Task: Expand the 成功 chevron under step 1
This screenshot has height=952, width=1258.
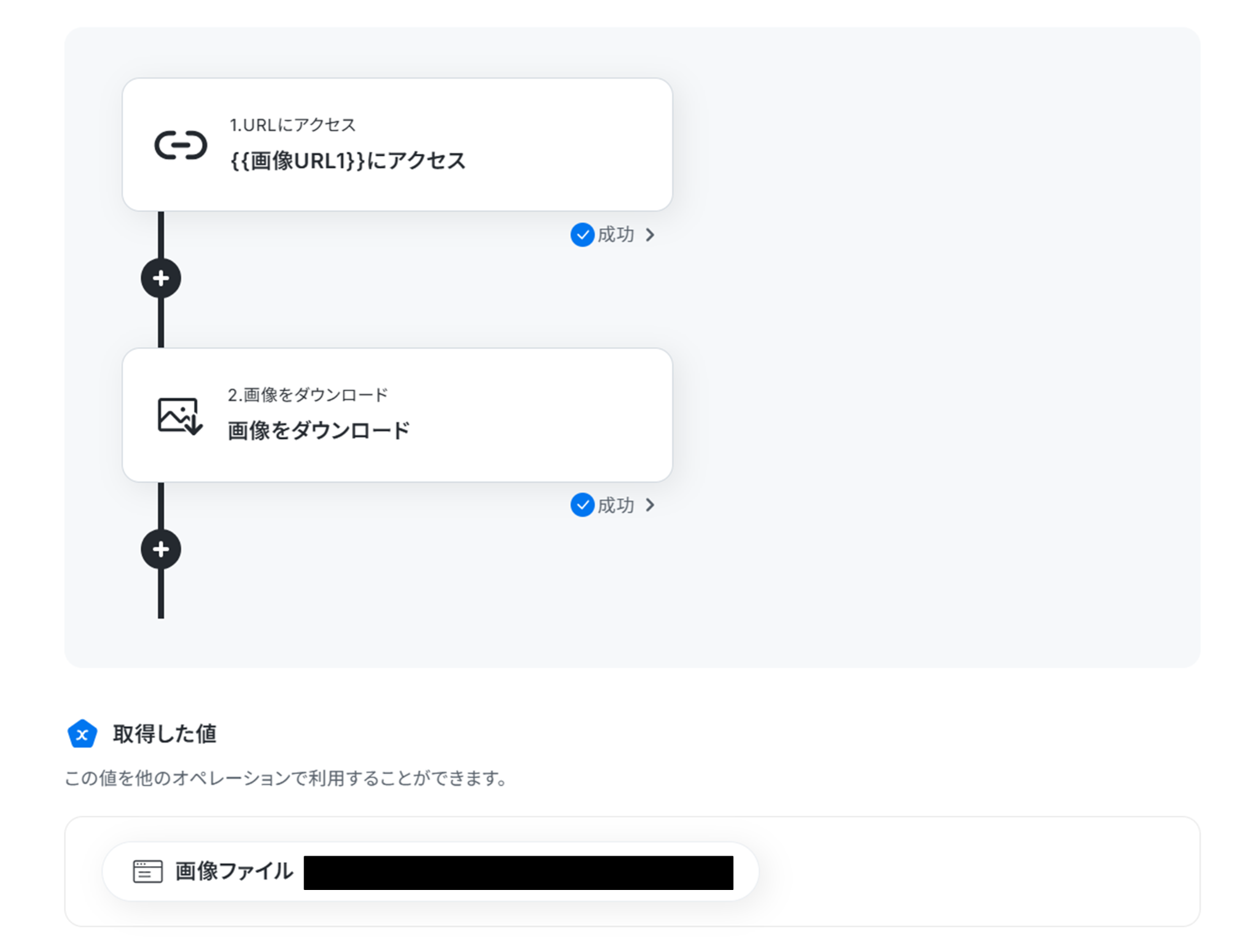Action: point(650,235)
